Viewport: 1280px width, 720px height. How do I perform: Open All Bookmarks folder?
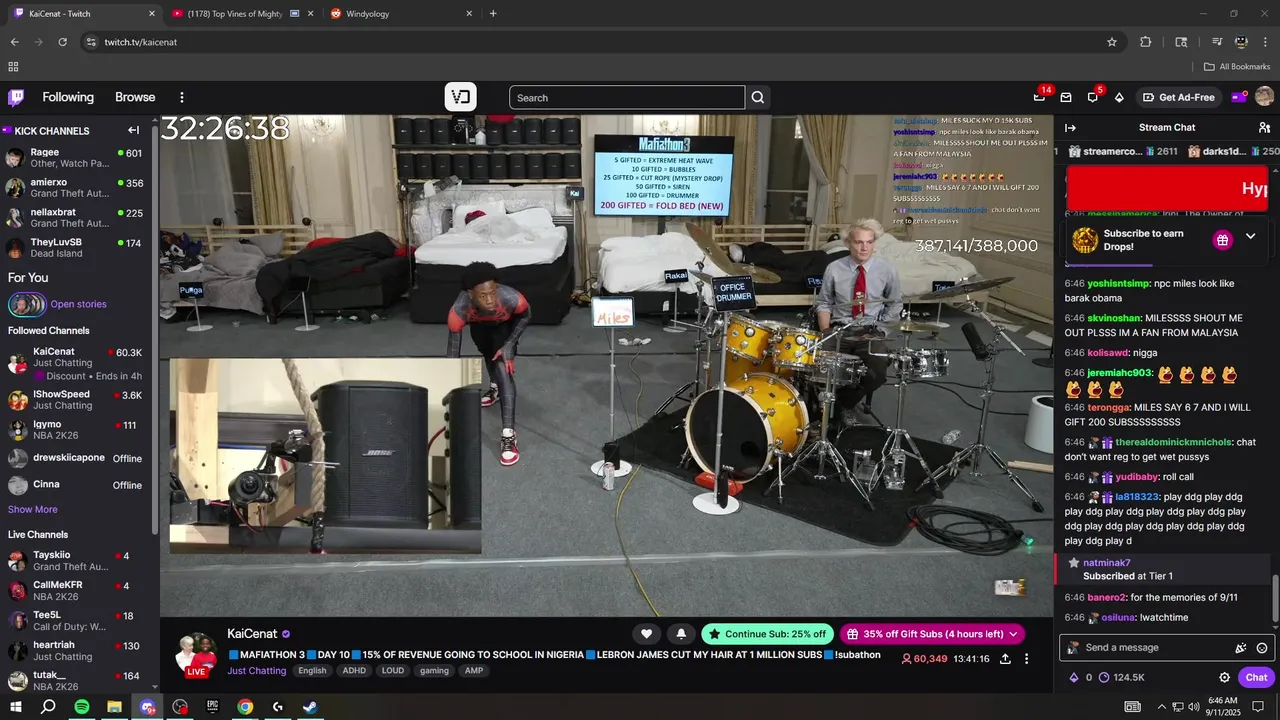pos(1237,67)
